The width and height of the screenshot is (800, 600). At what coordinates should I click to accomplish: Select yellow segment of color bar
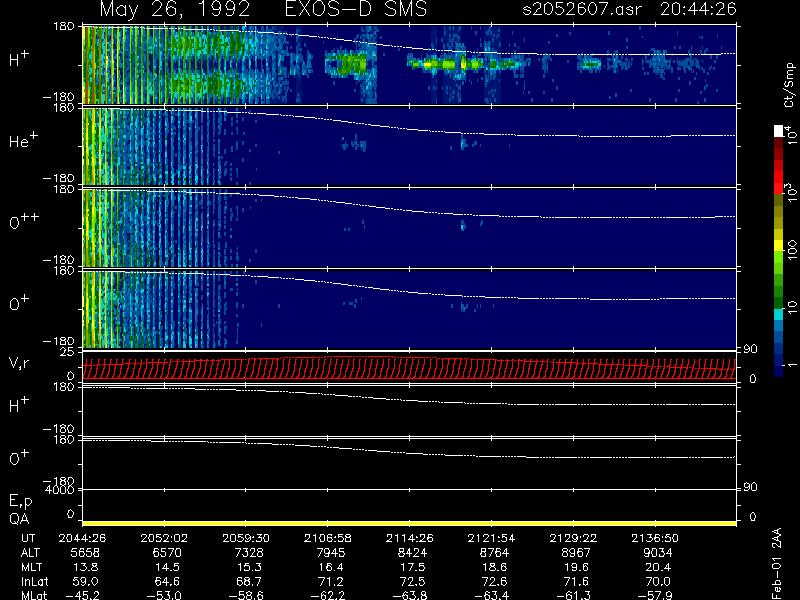tap(779, 243)
